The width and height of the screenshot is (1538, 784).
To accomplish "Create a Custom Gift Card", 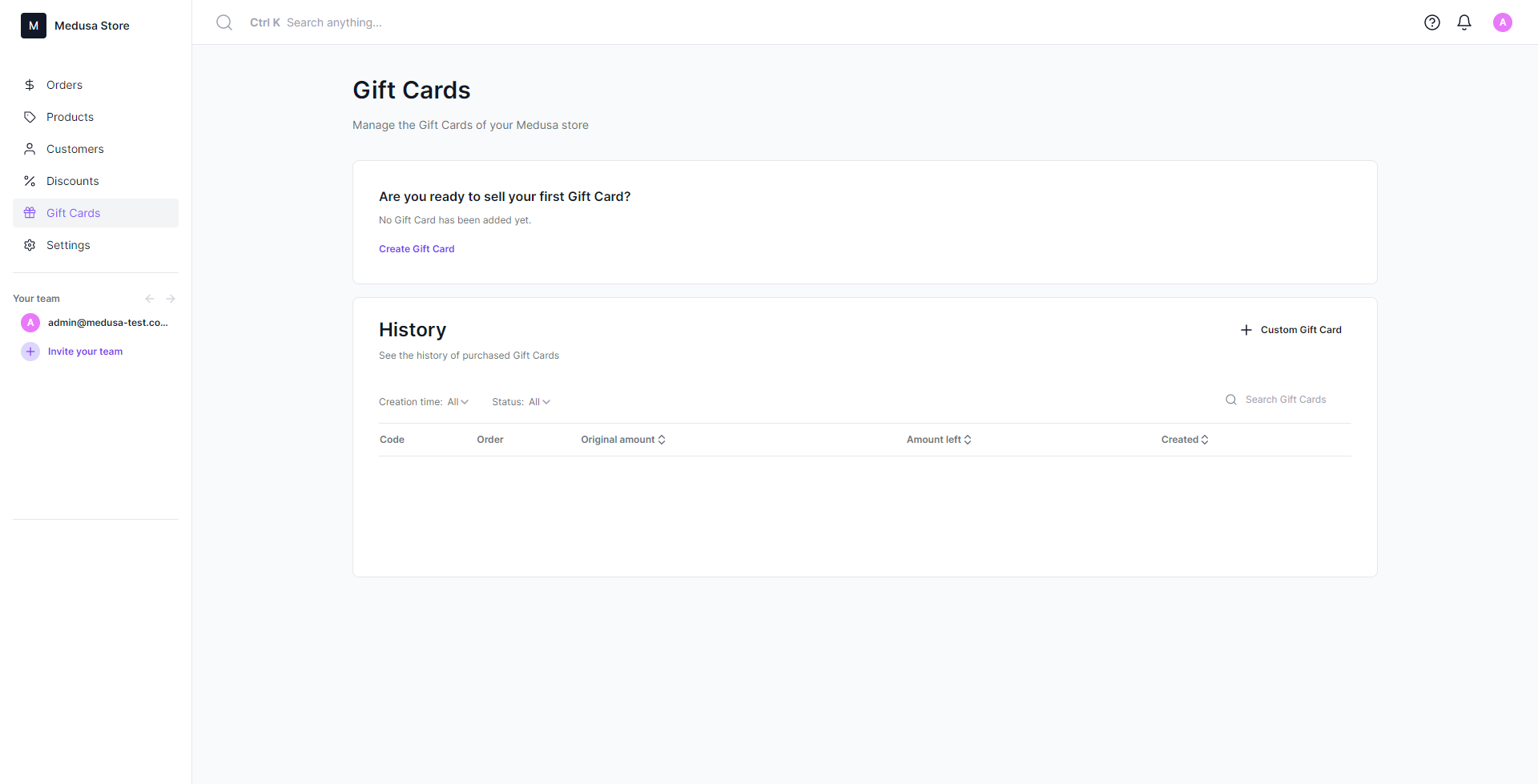I will coord(1290,329).
